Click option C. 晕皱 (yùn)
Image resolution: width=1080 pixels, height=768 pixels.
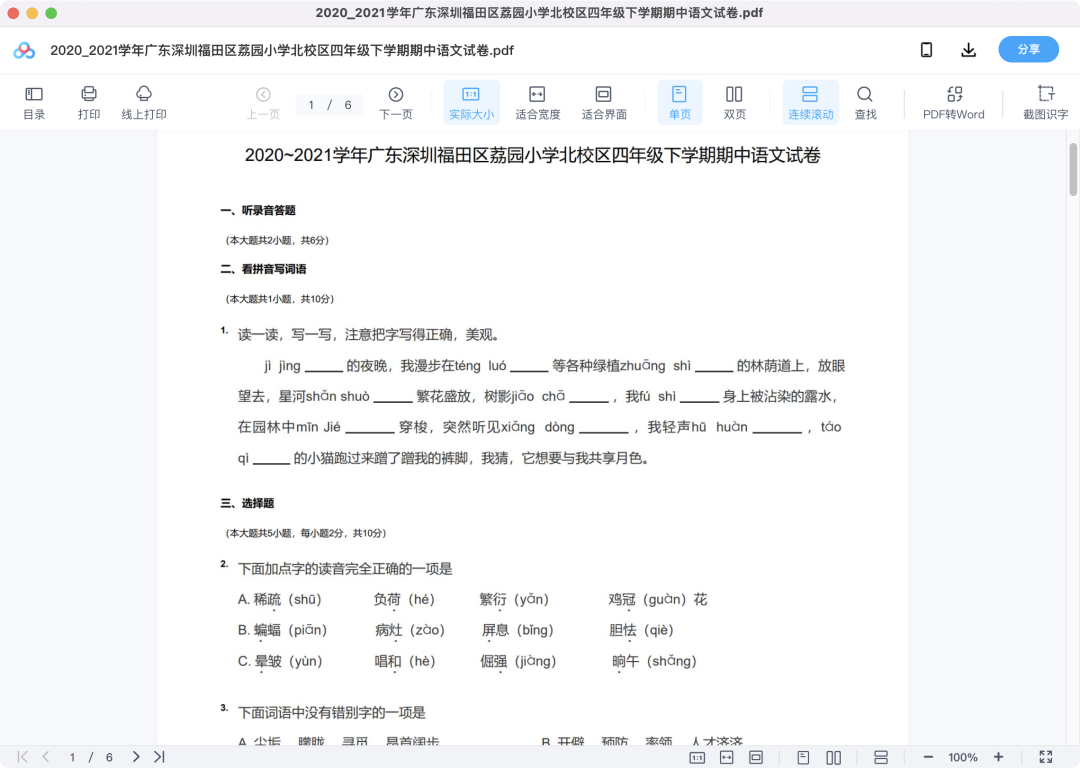(280, 662)
